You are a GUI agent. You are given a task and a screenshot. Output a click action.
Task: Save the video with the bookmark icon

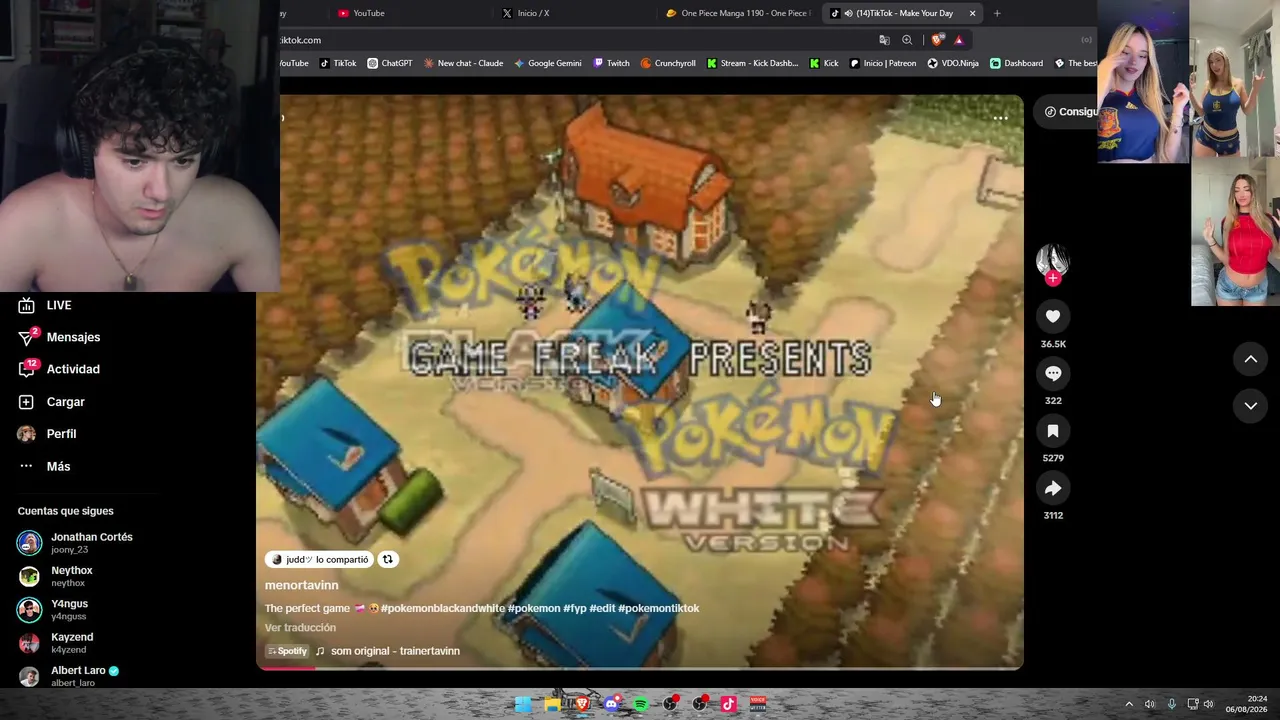(1053, 431)
